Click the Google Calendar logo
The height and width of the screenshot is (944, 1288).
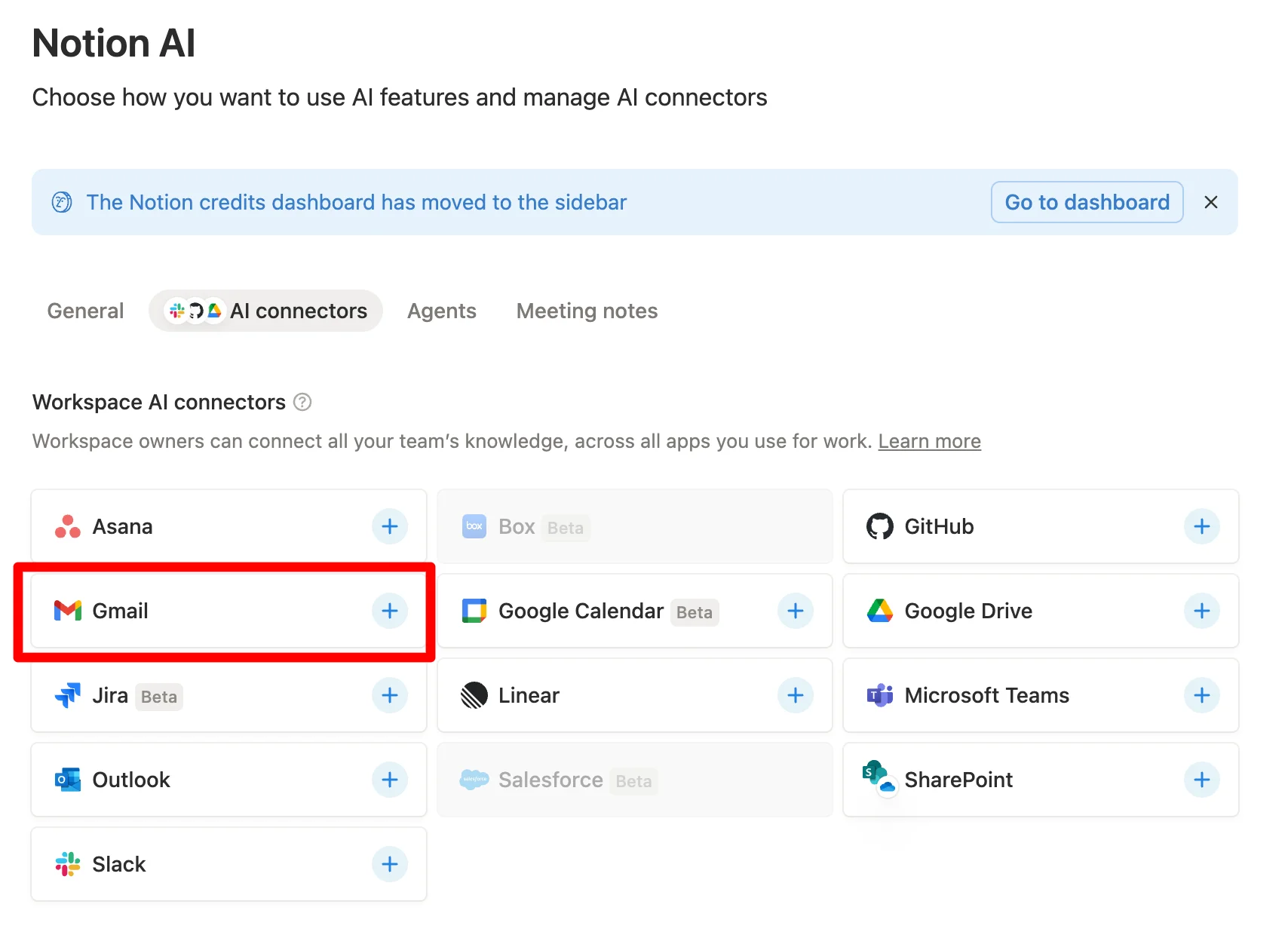[x=474, y=611]
